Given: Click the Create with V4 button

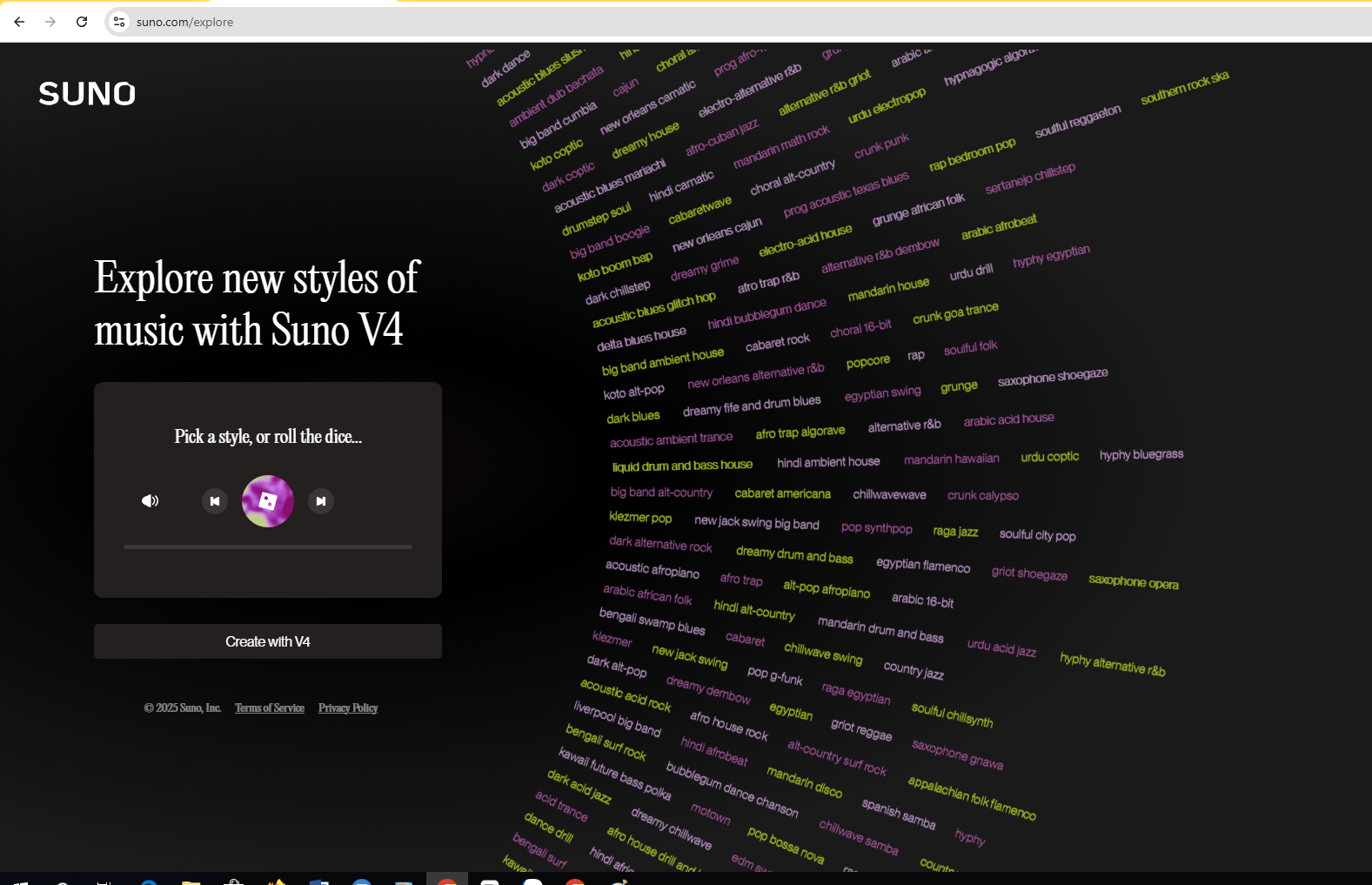Looking at the screenshot, I should point(268,641).
